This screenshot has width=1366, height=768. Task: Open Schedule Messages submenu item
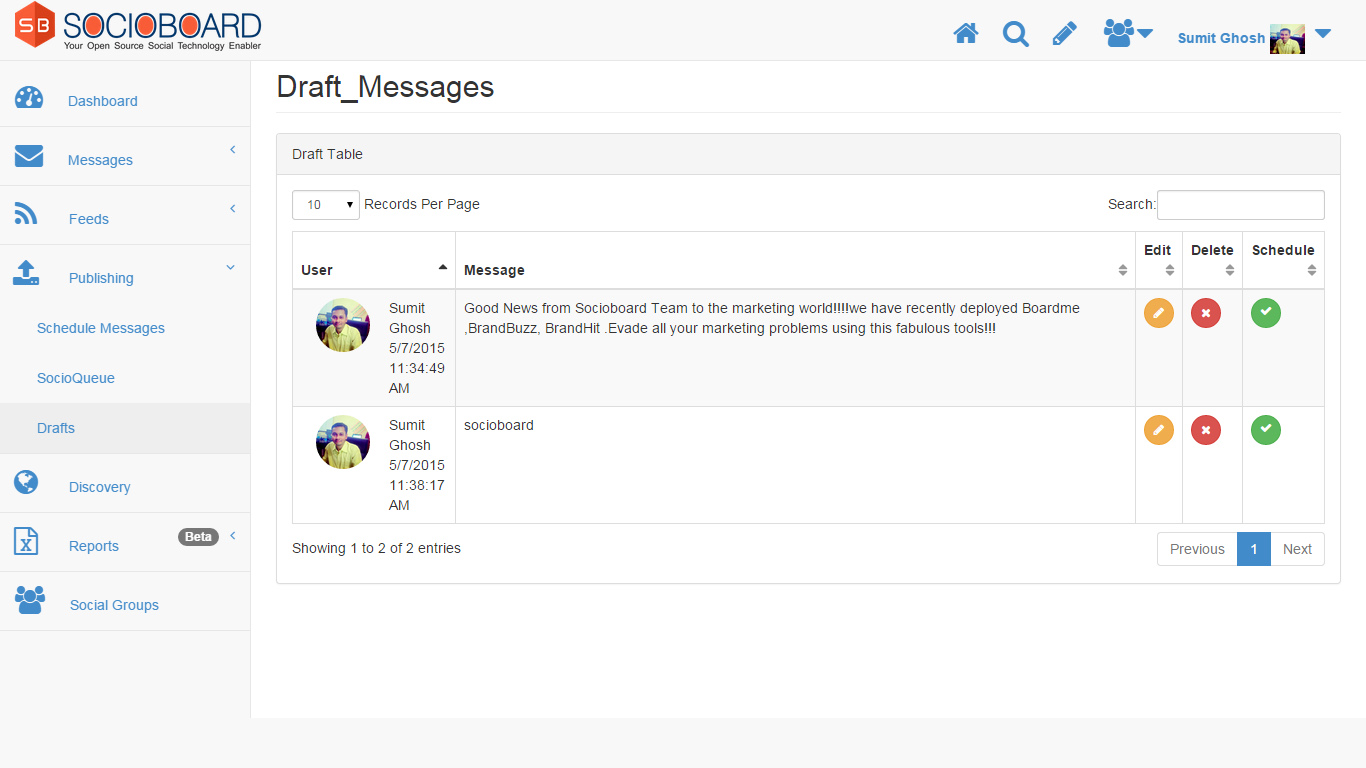click(x=101, y=328)
